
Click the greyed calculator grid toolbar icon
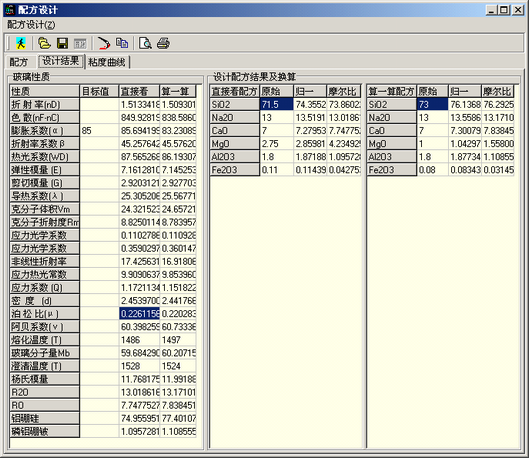pyautogui.click(x=80, y=43)
